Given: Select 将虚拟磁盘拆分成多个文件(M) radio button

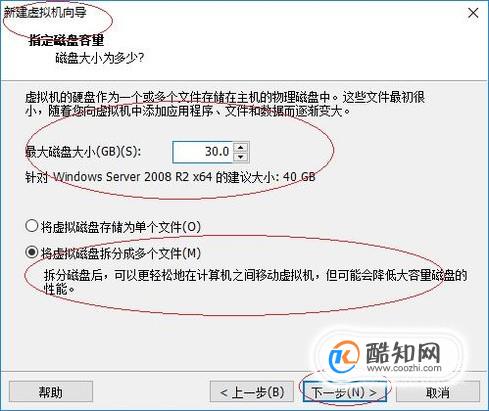Looking at the screenshot, I should click(31, 252).
